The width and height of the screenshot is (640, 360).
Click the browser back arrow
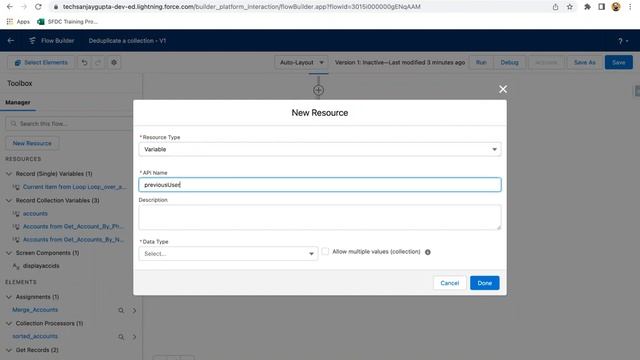pyautogui.click(x=9, y=7)
